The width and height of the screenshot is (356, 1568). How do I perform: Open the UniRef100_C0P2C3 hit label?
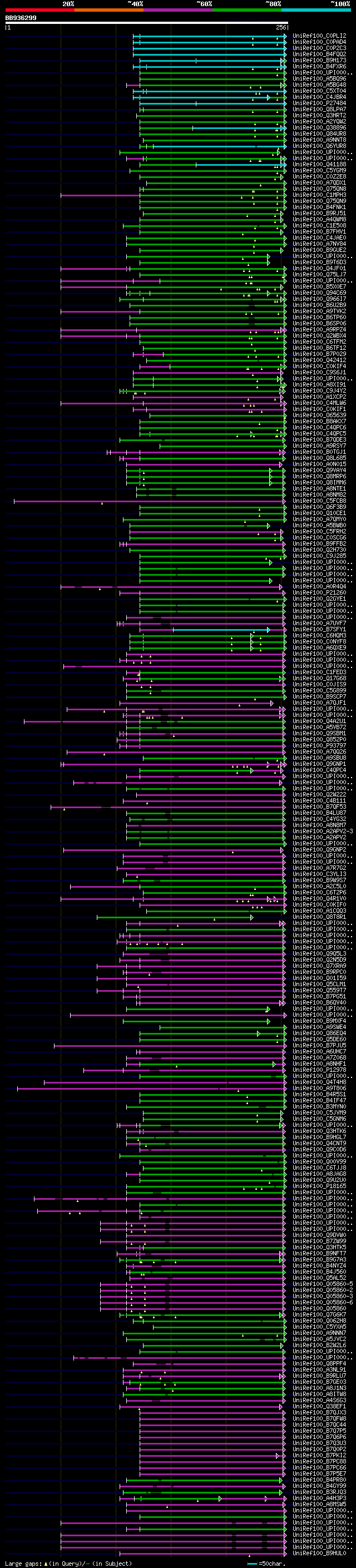[x=319, y=48]
